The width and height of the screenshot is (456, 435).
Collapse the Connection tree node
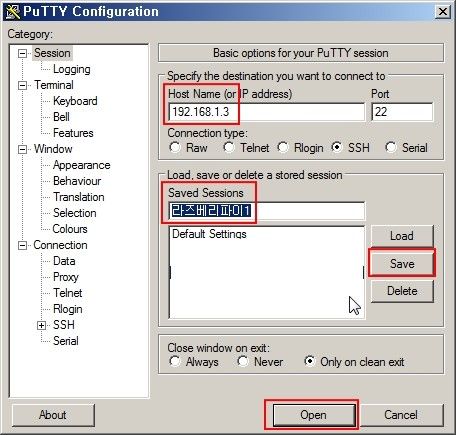pyautogui.click(x=22, y=246)
